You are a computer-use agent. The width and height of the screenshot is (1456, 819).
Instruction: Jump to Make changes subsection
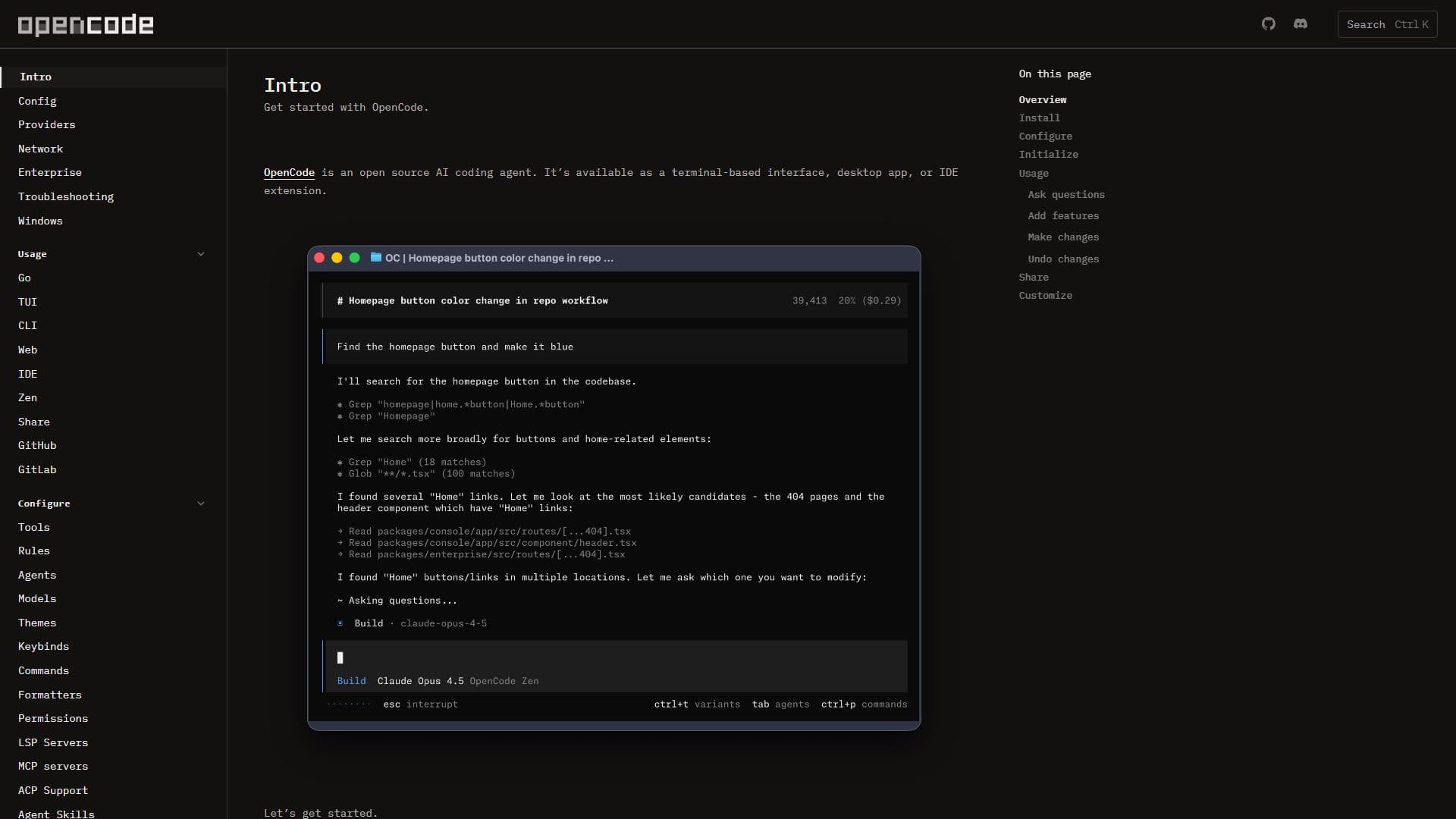tap(1063, 237)
